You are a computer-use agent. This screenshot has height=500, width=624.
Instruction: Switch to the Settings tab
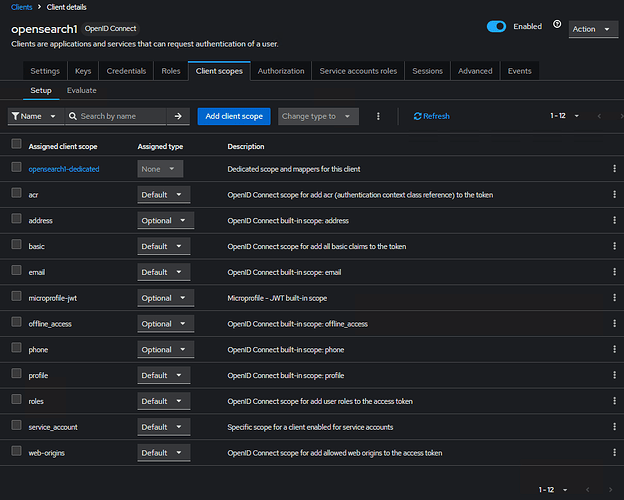point(45,71)
